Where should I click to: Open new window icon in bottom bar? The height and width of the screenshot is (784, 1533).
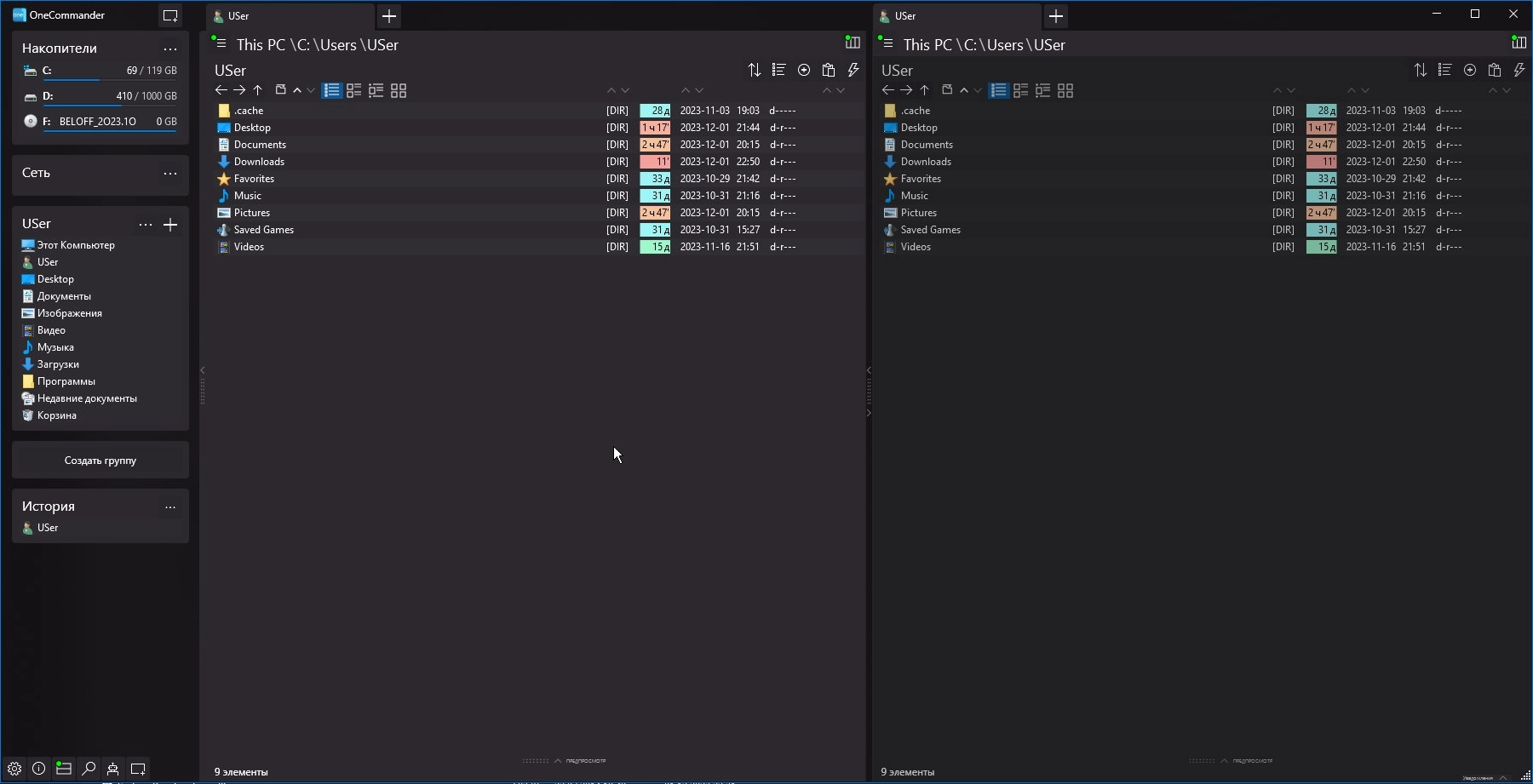point(138,768)
